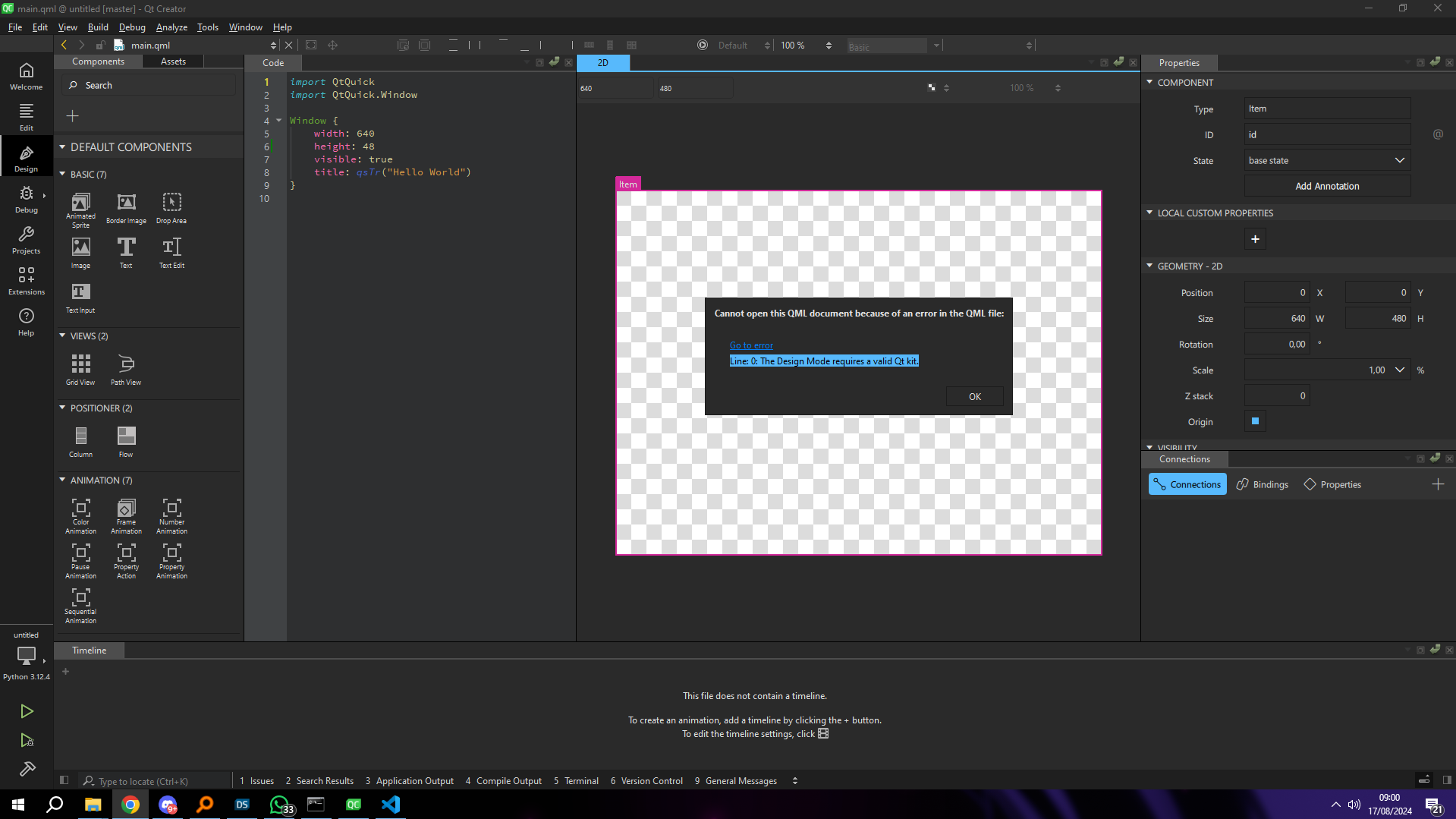The height and width of the screenshot is (819, 1456).
Task: Open Visual Studio Code from the taskbar
Action: pos(391,805)
